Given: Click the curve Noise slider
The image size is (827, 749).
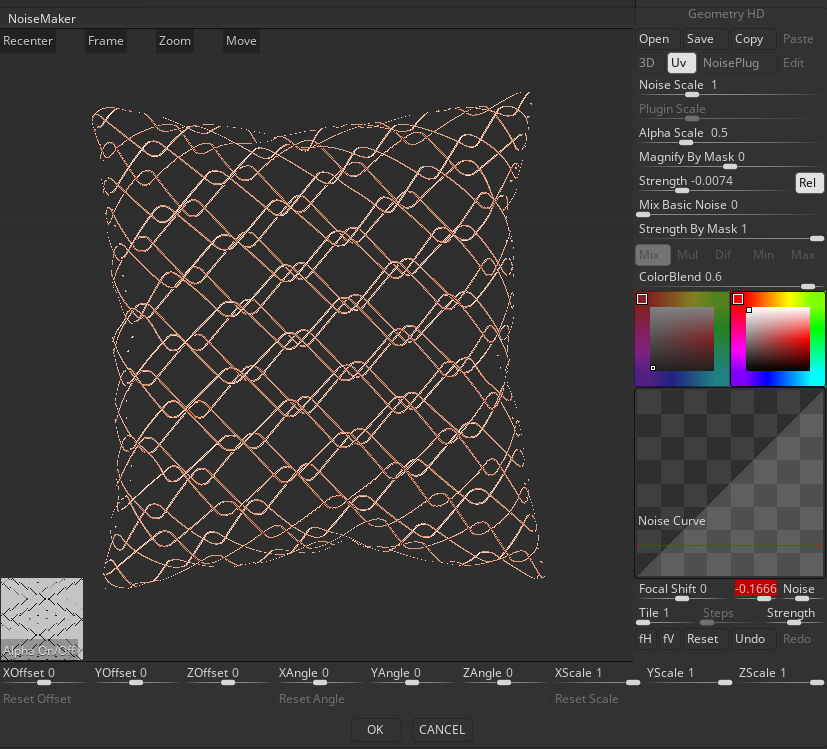Looking at the screenshot, I should (801, 592).
